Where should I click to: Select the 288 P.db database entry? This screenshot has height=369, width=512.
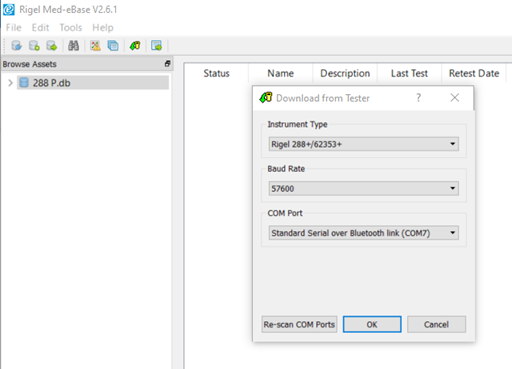(x=93, y=83)
